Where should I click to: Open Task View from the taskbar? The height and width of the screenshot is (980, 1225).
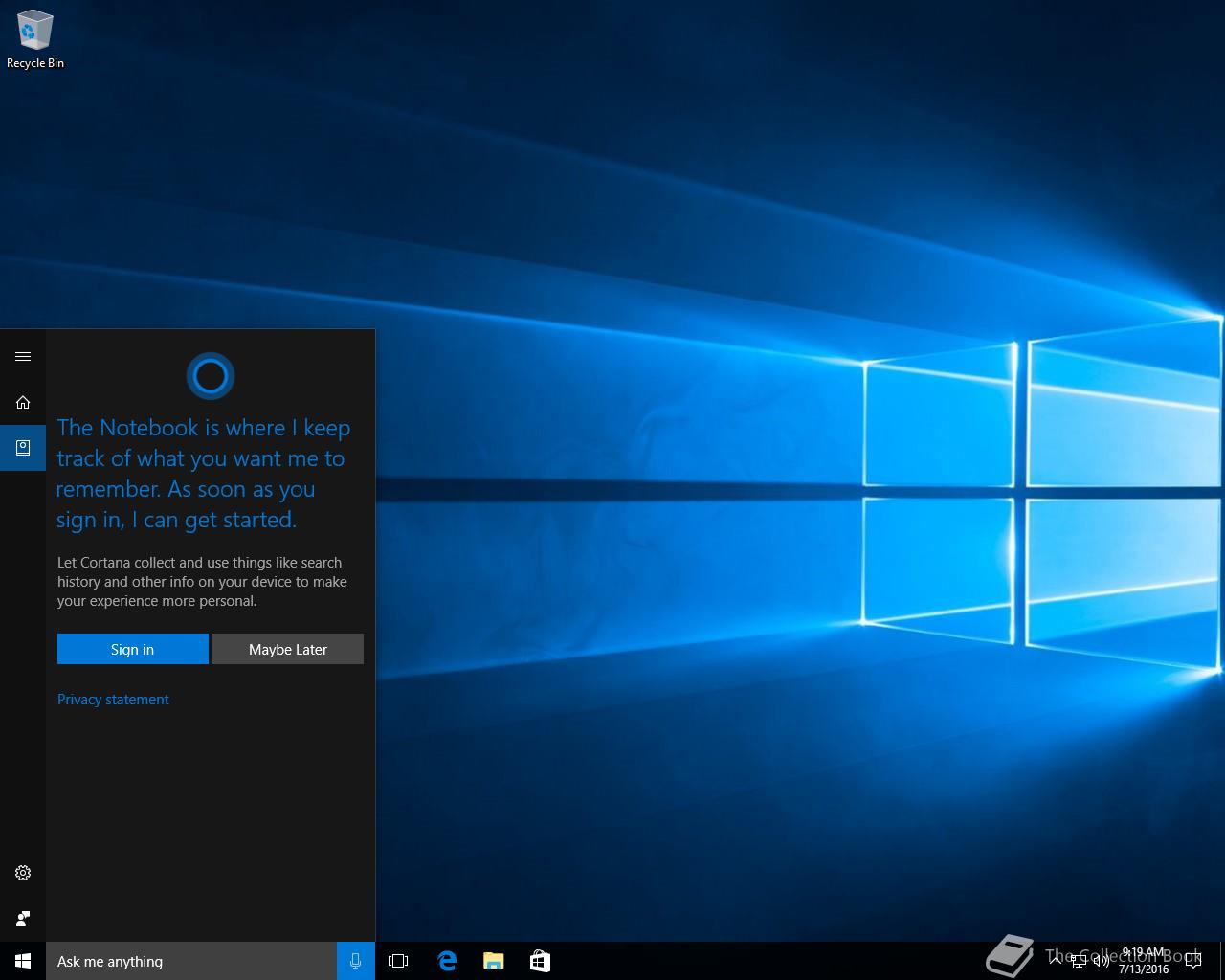(x=398, y=961)
